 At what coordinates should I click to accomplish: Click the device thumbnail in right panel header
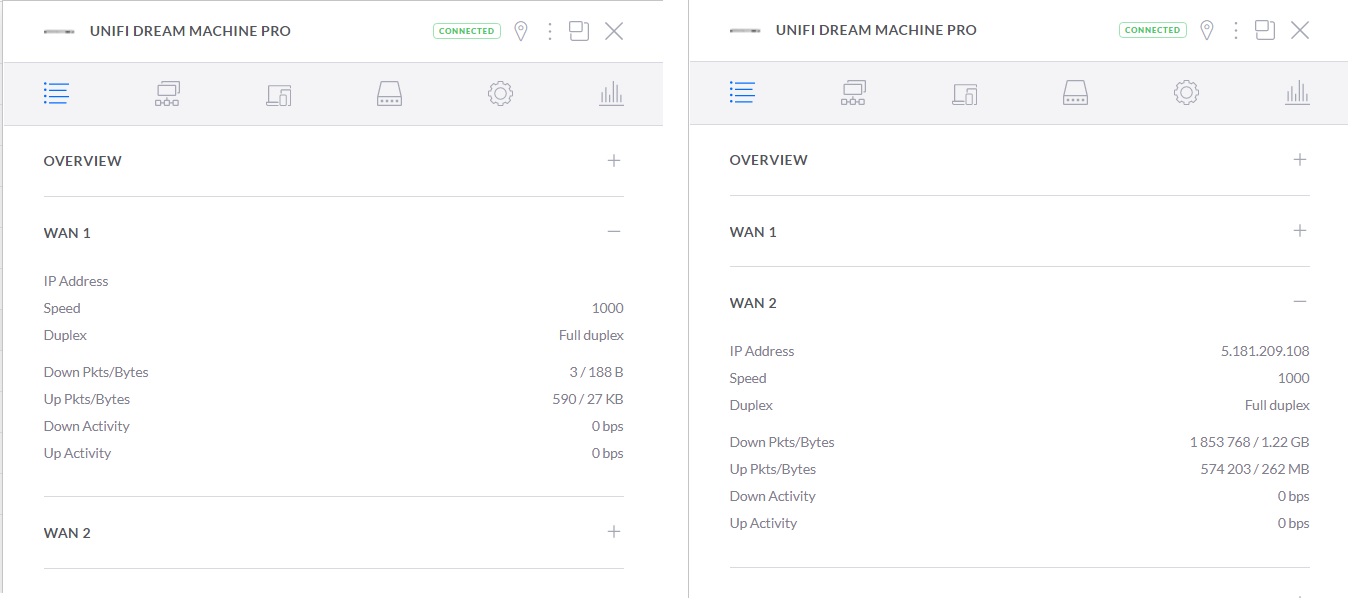tap(745, 30)
